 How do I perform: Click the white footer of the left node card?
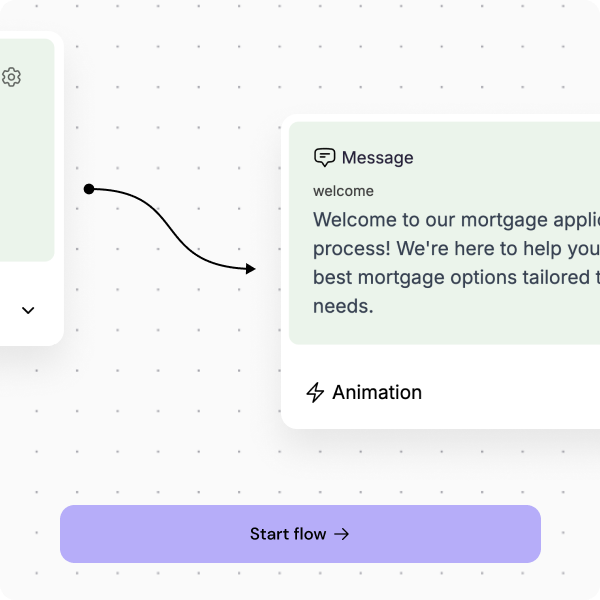31,304
